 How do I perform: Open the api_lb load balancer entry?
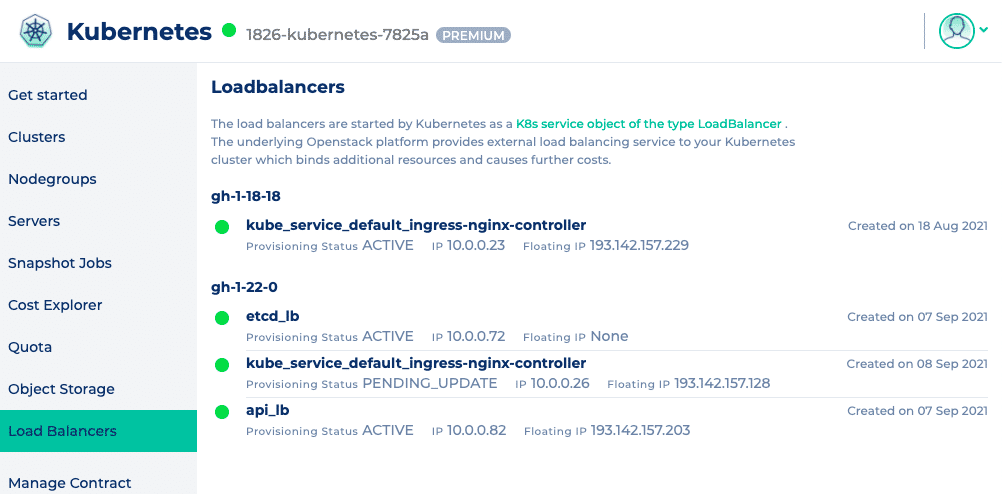268,410
